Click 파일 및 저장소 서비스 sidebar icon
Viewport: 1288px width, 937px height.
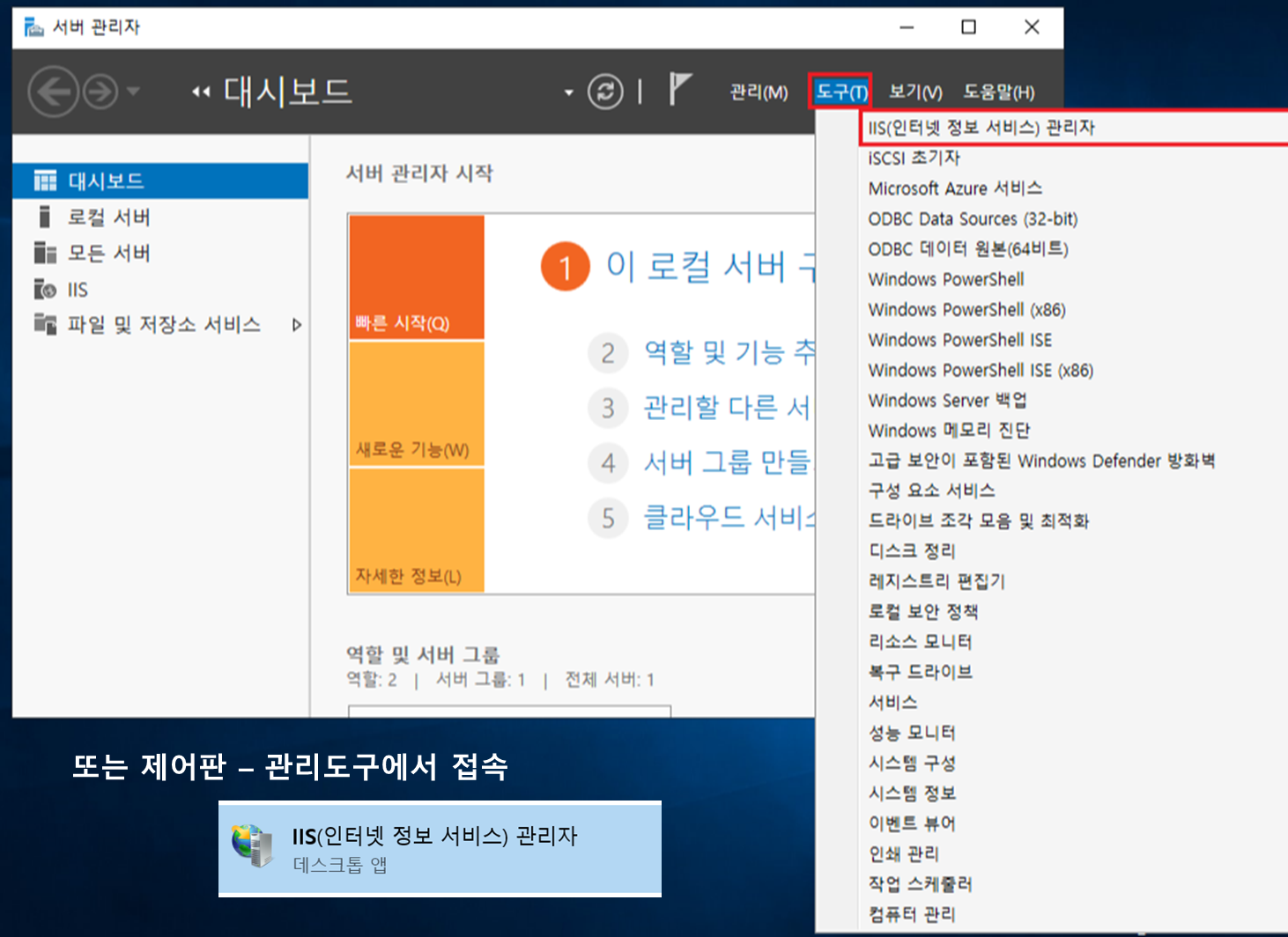coord(45,323)
